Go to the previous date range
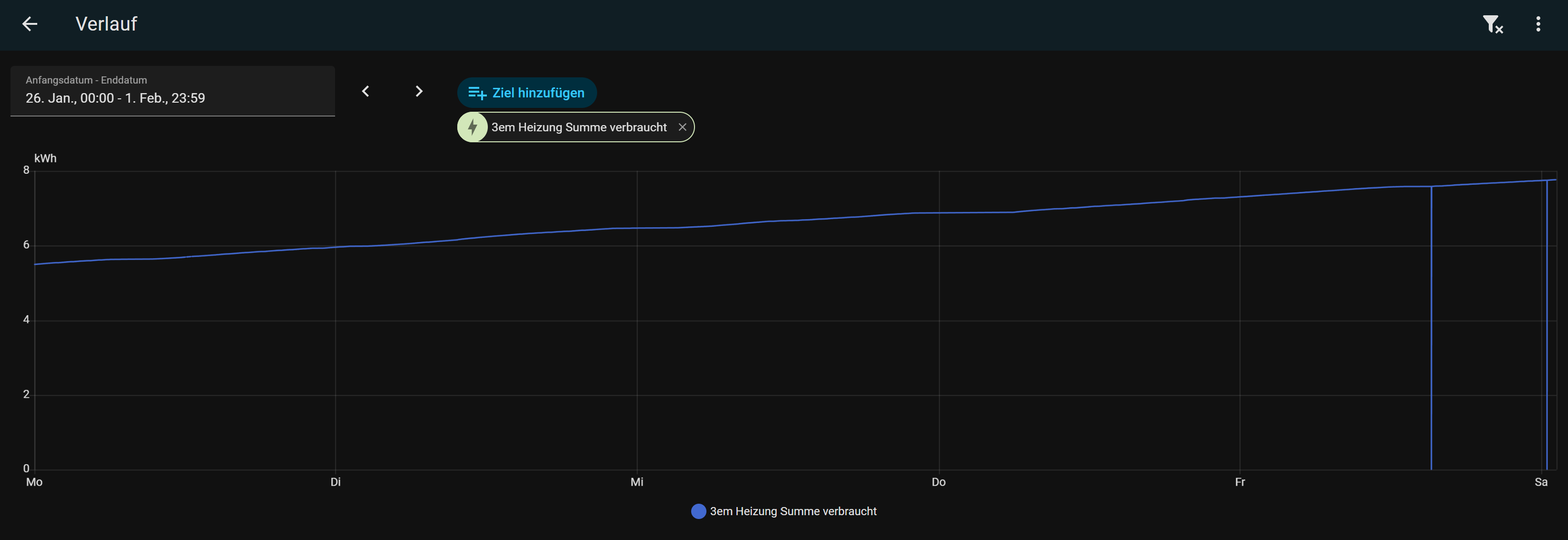 pos(365,91)
